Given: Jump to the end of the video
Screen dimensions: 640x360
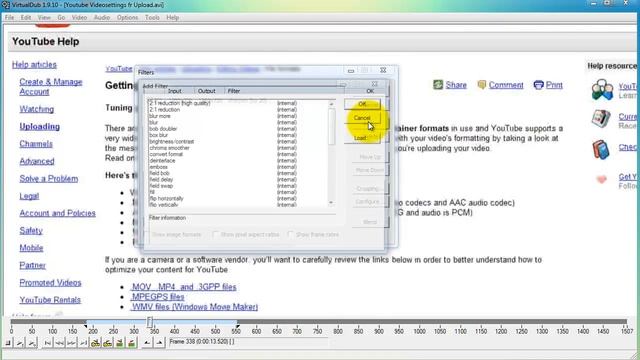Looking at the screenshot, I should (x=83, y=343).
